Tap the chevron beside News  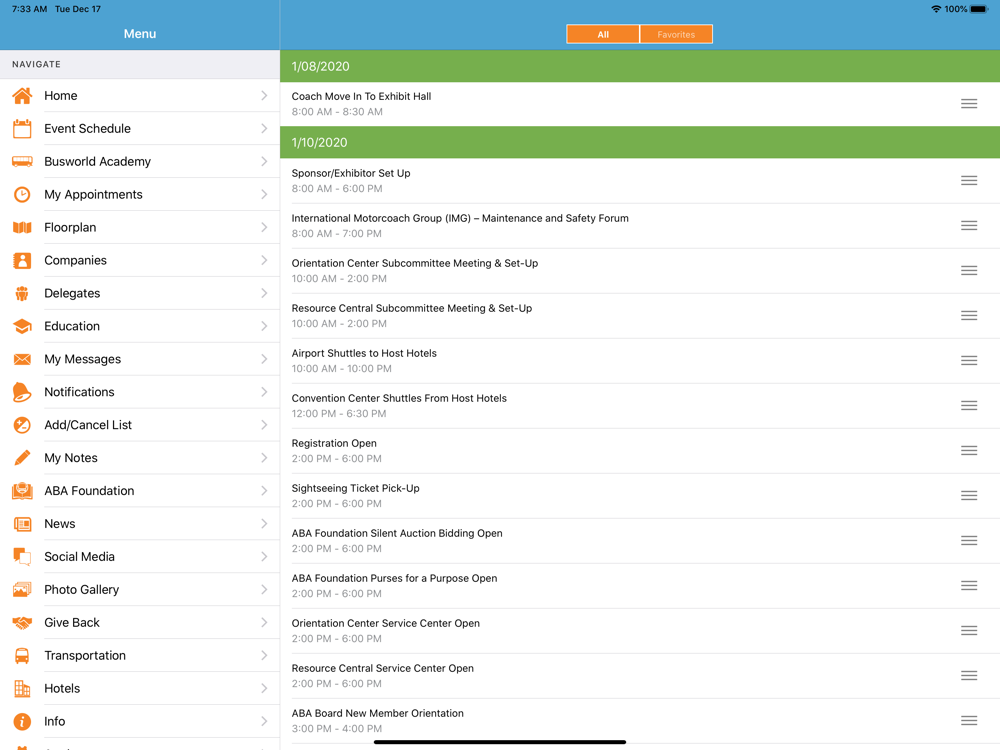[264, 524]
